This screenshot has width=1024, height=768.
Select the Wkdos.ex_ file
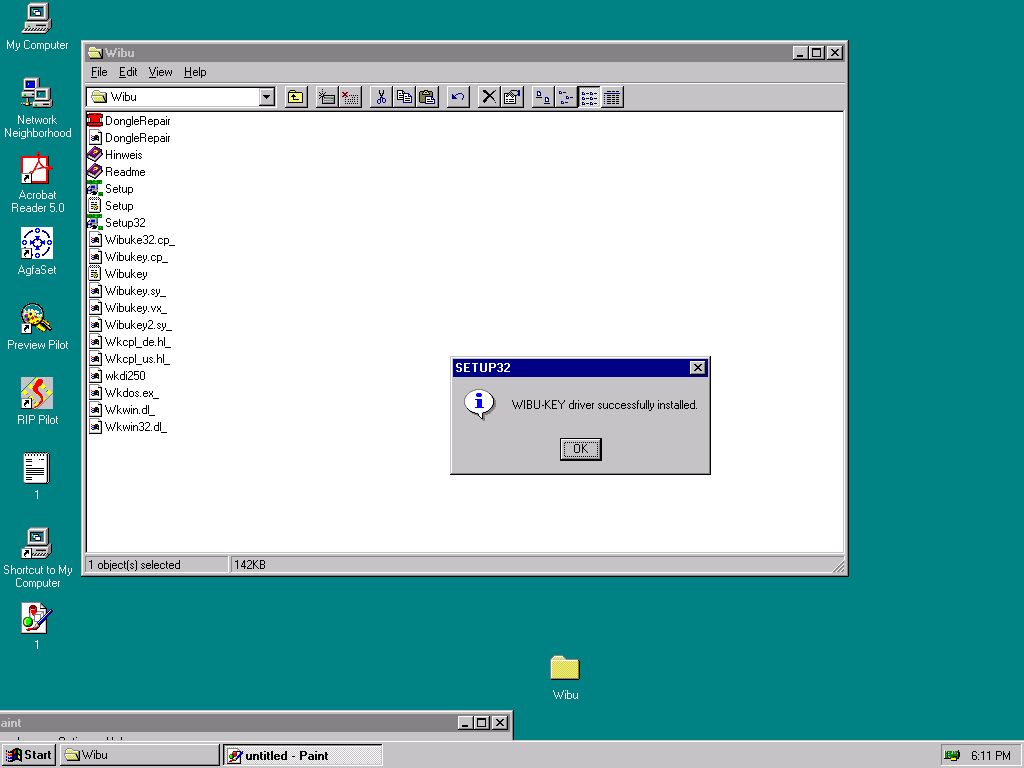(x=123, y=392)
